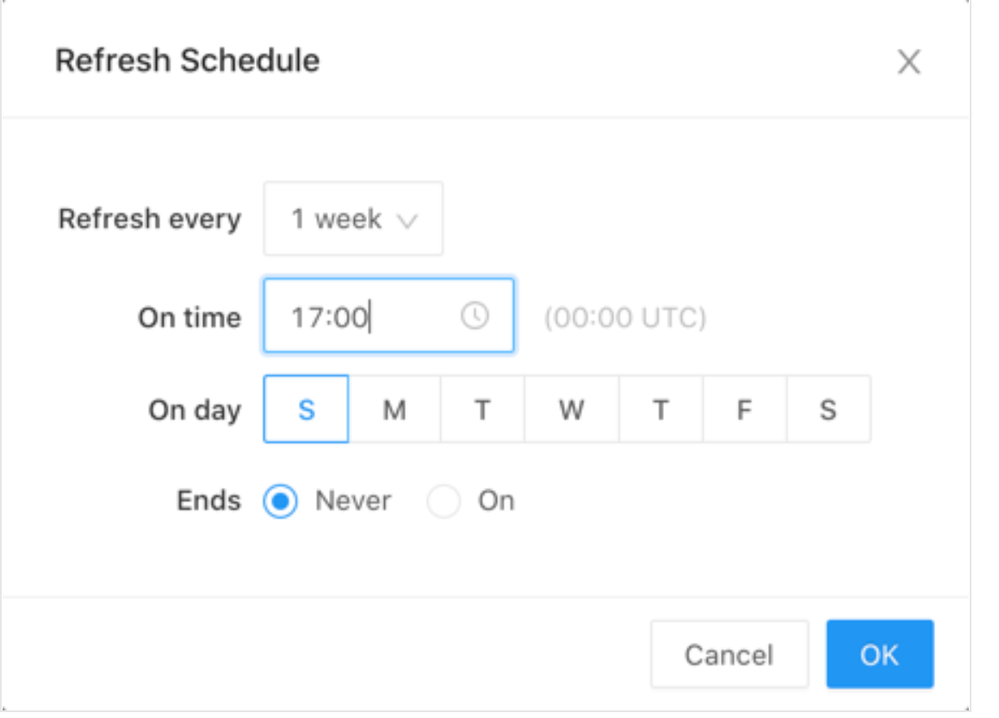Open the Refresh every interval dropdown
The image size is (999, 718).
pyautogui.click(x=352, y=219)
